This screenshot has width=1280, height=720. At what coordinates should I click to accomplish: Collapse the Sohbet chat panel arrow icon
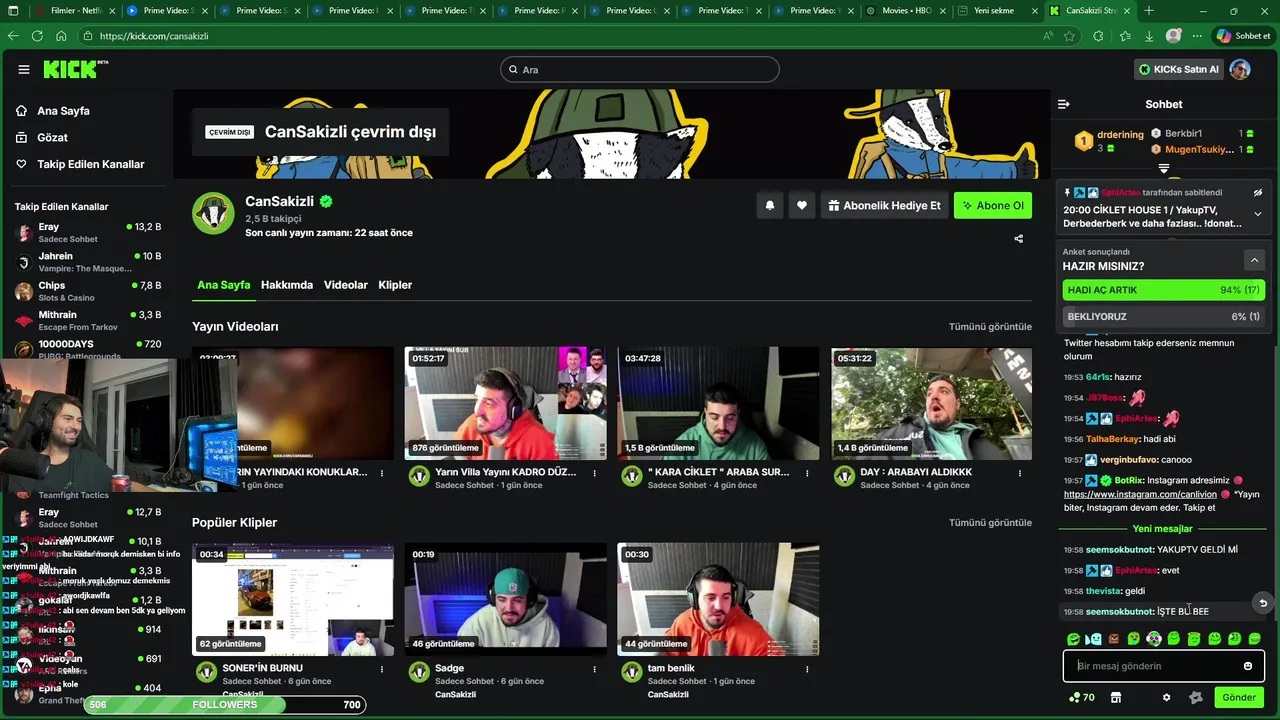pyautogui.click(x=1064, y=104)
